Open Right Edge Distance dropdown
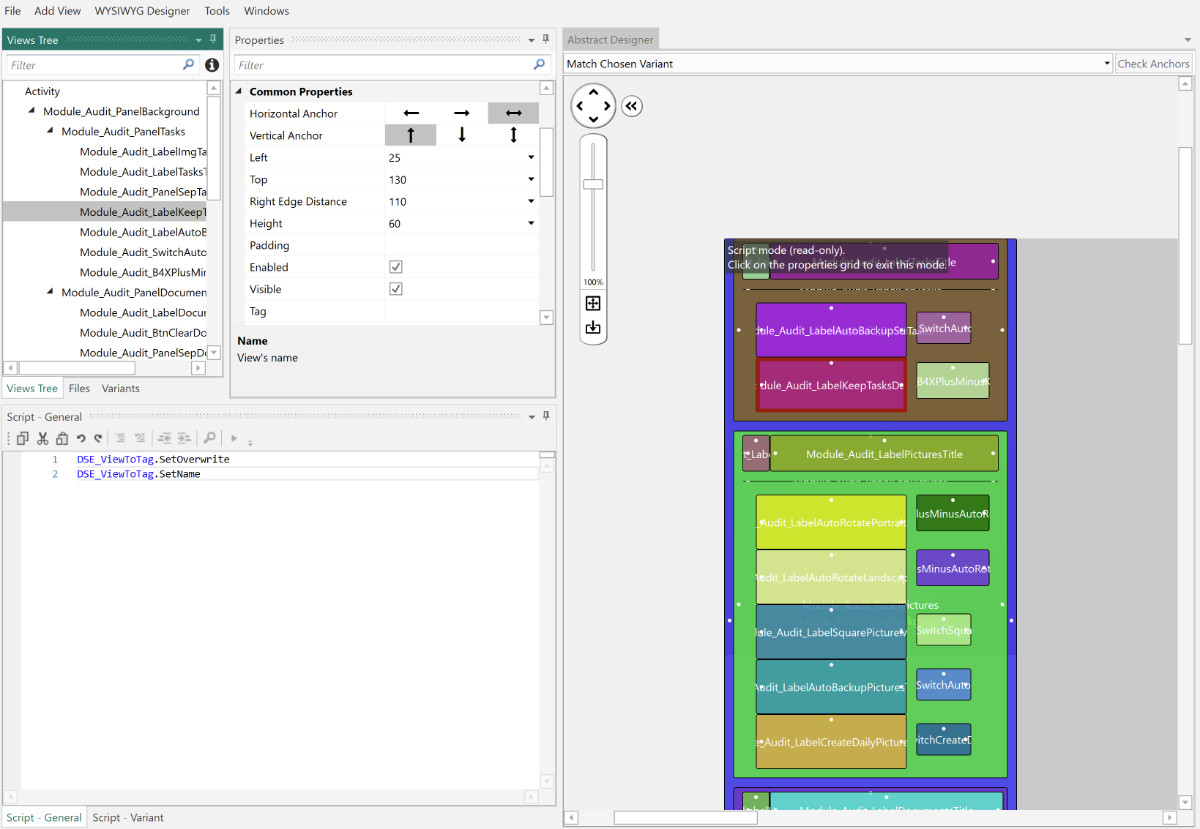This screenshot has width=1200, height=829. click(531, 202)
